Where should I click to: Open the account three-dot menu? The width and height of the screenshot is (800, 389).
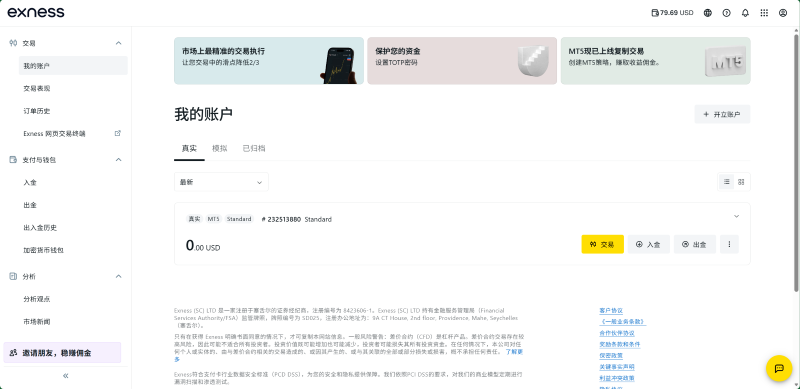coord(729,245)
